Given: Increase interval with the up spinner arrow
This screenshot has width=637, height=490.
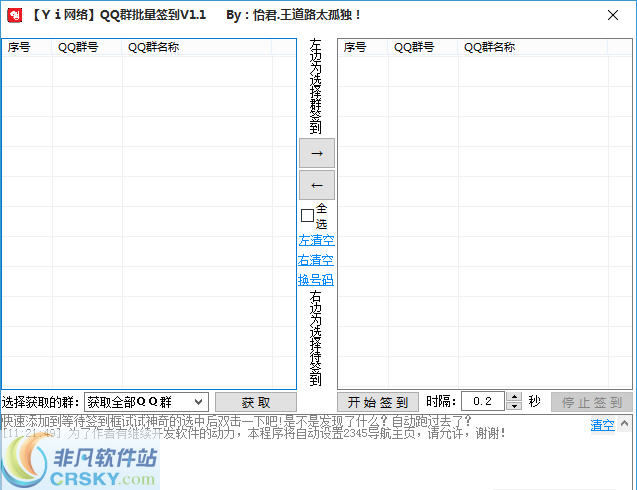Looking at the screenshot, I should point(514,397).
